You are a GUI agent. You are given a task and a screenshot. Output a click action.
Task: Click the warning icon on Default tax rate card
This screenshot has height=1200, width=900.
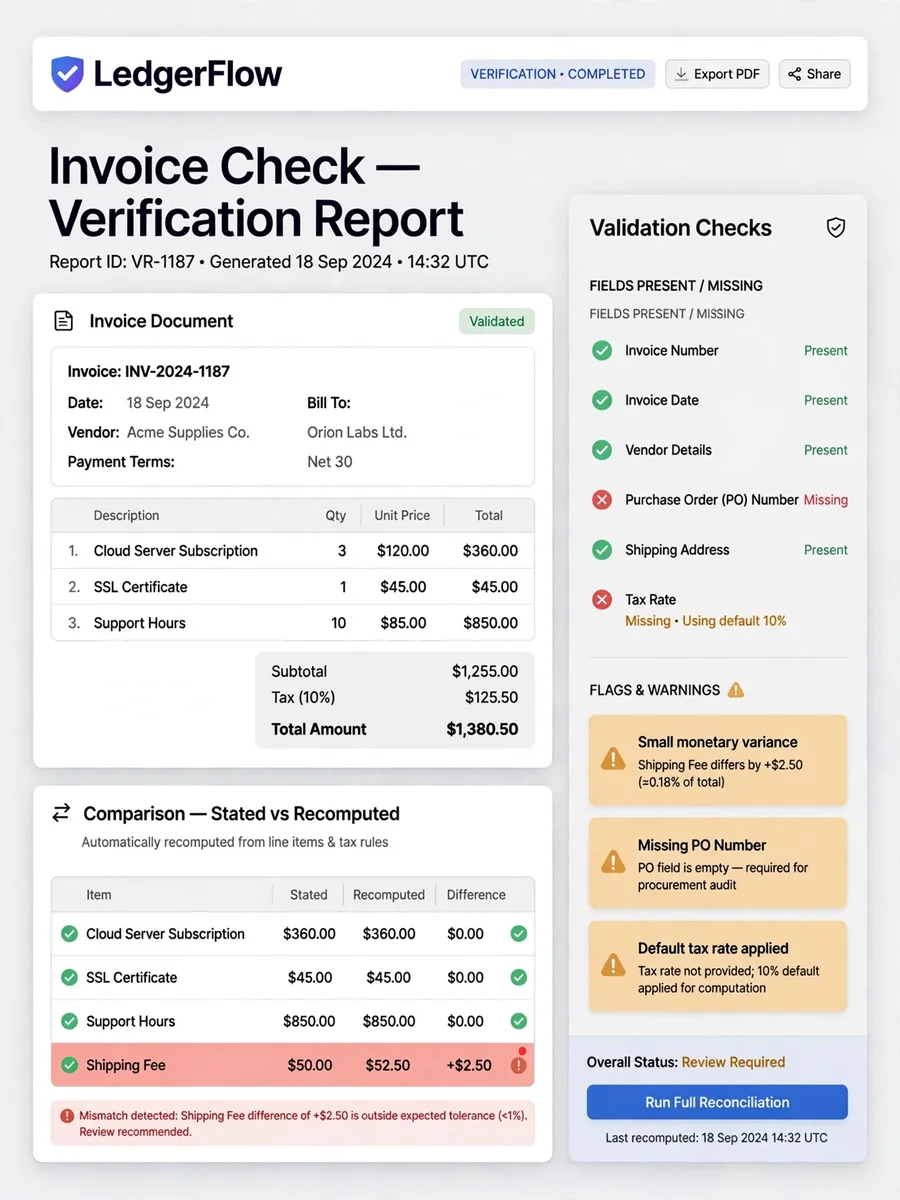613,966
